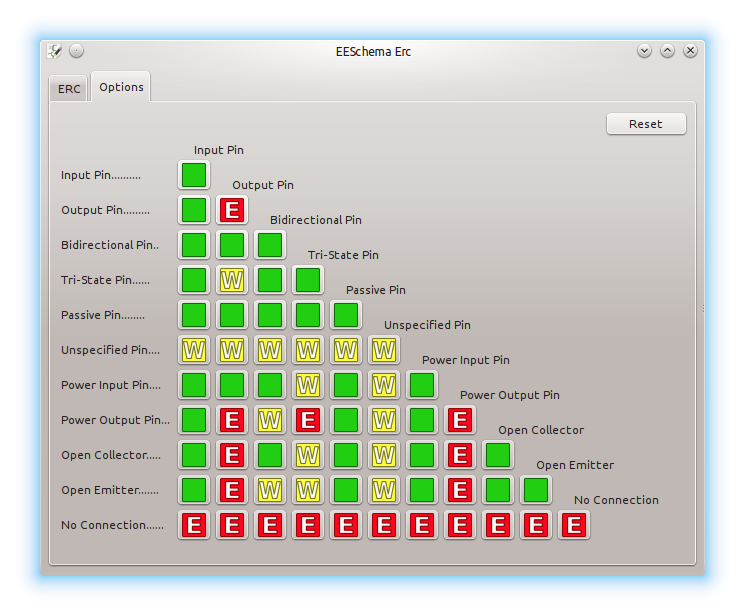
Task: Click the 'Bidirectional Pin' column header label
Action: click(x=316, y=220)
